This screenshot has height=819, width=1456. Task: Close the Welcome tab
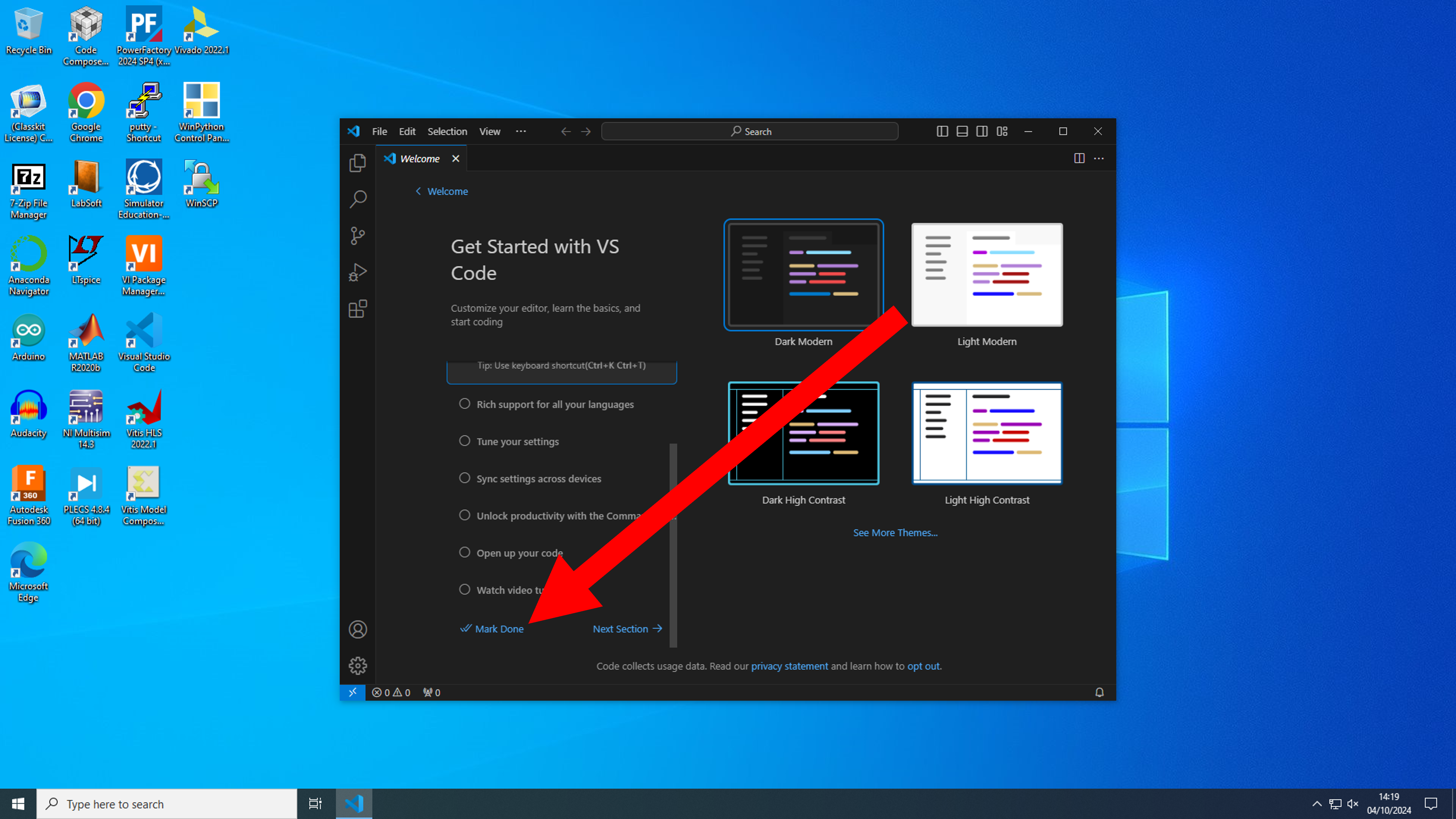[456, 159]
